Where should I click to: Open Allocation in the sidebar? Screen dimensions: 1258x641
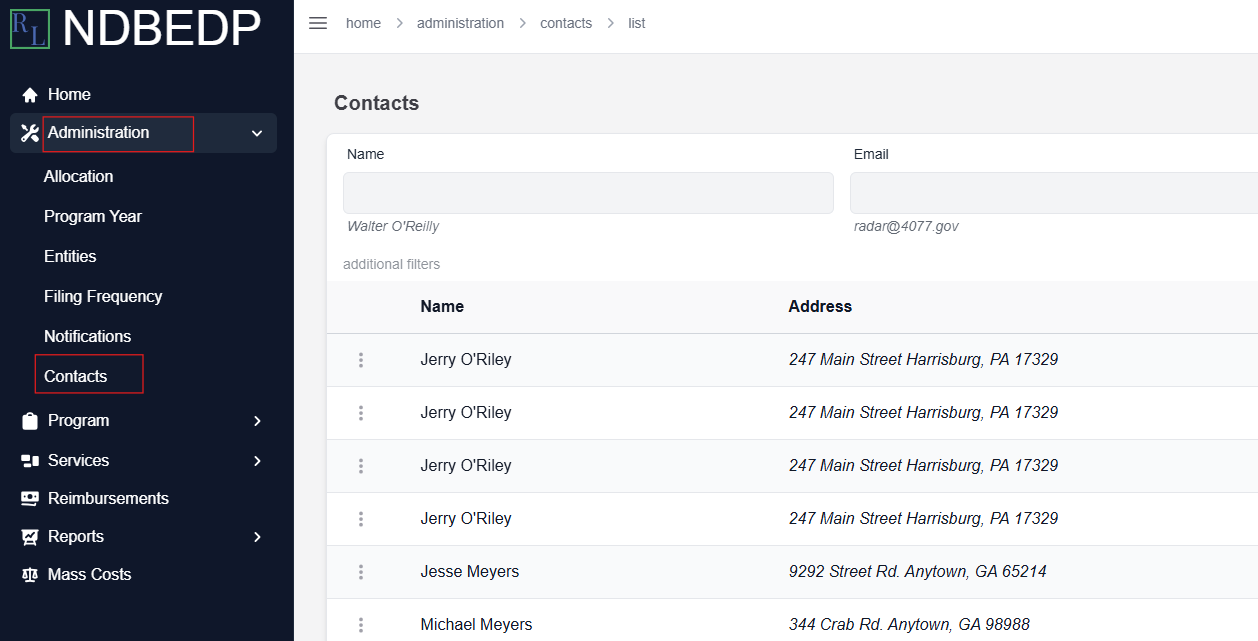pyautogui.click(x=78, y=176)
